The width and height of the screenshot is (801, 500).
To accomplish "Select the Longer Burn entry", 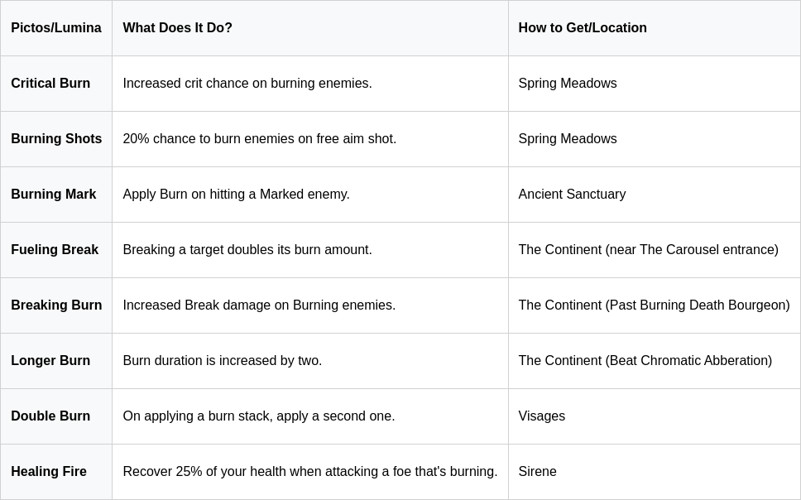I will 51,361.
